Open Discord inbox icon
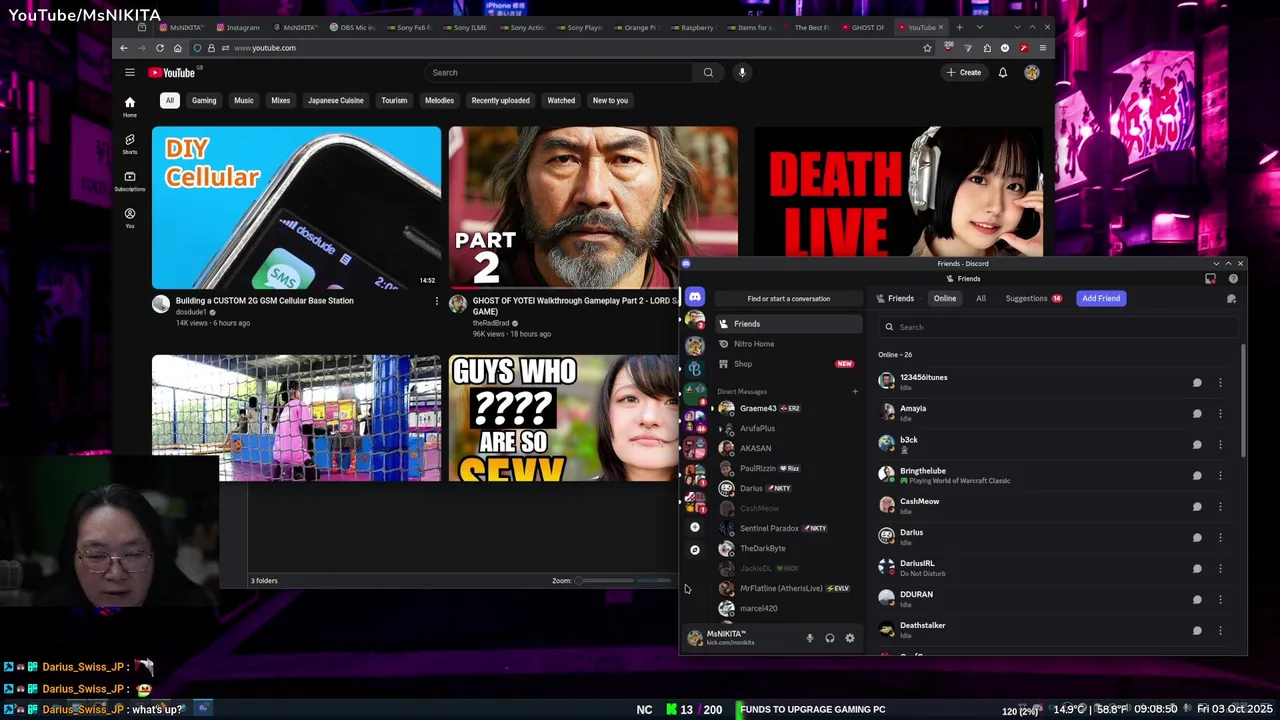The image size is (1280, 720). click(1210, 279)
